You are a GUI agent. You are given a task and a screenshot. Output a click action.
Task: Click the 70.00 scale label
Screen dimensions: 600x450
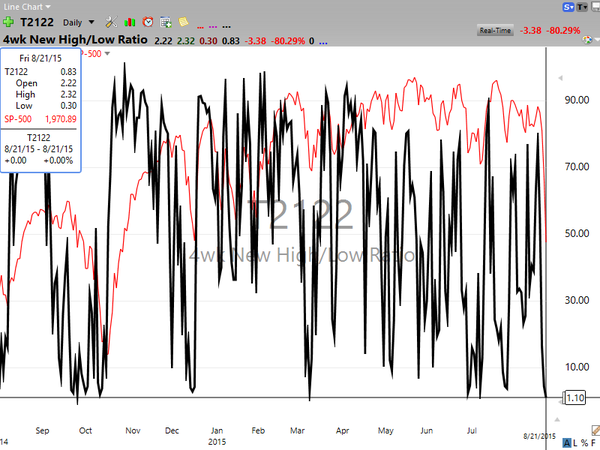coord(577,166)
